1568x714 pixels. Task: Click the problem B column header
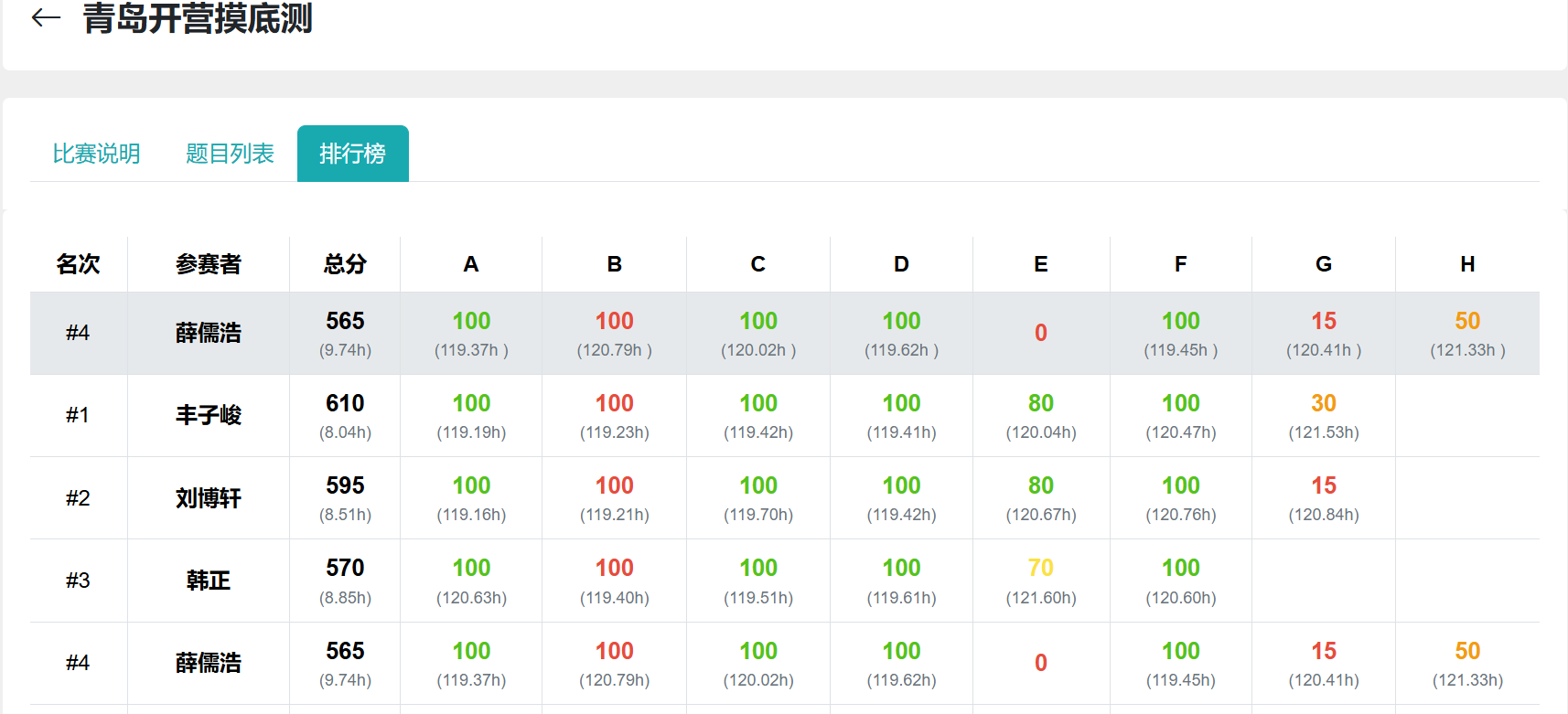click(x=615, y=264)
